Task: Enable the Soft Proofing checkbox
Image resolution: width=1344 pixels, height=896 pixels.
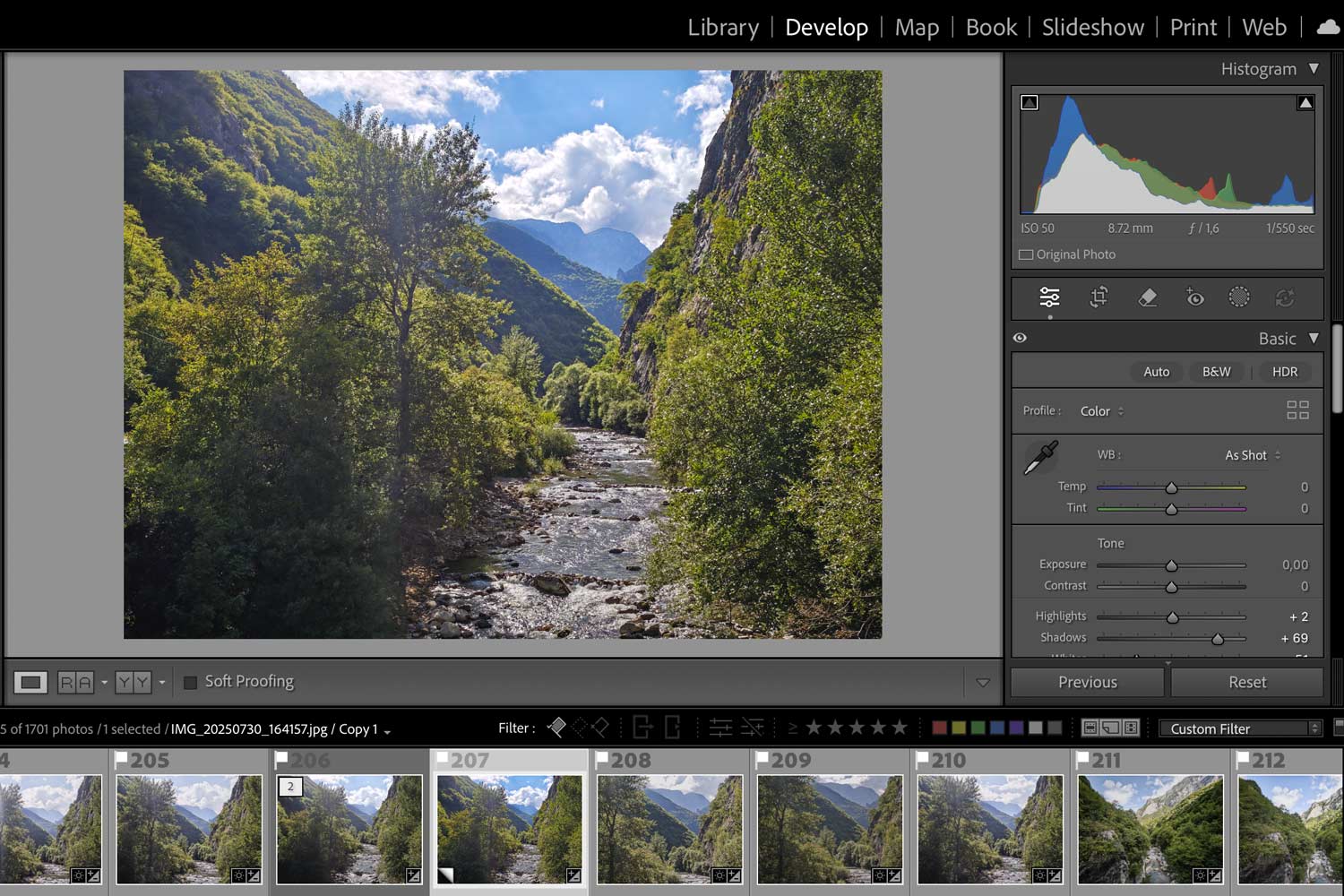Action: pyautogui.click(x=190, y=683)
